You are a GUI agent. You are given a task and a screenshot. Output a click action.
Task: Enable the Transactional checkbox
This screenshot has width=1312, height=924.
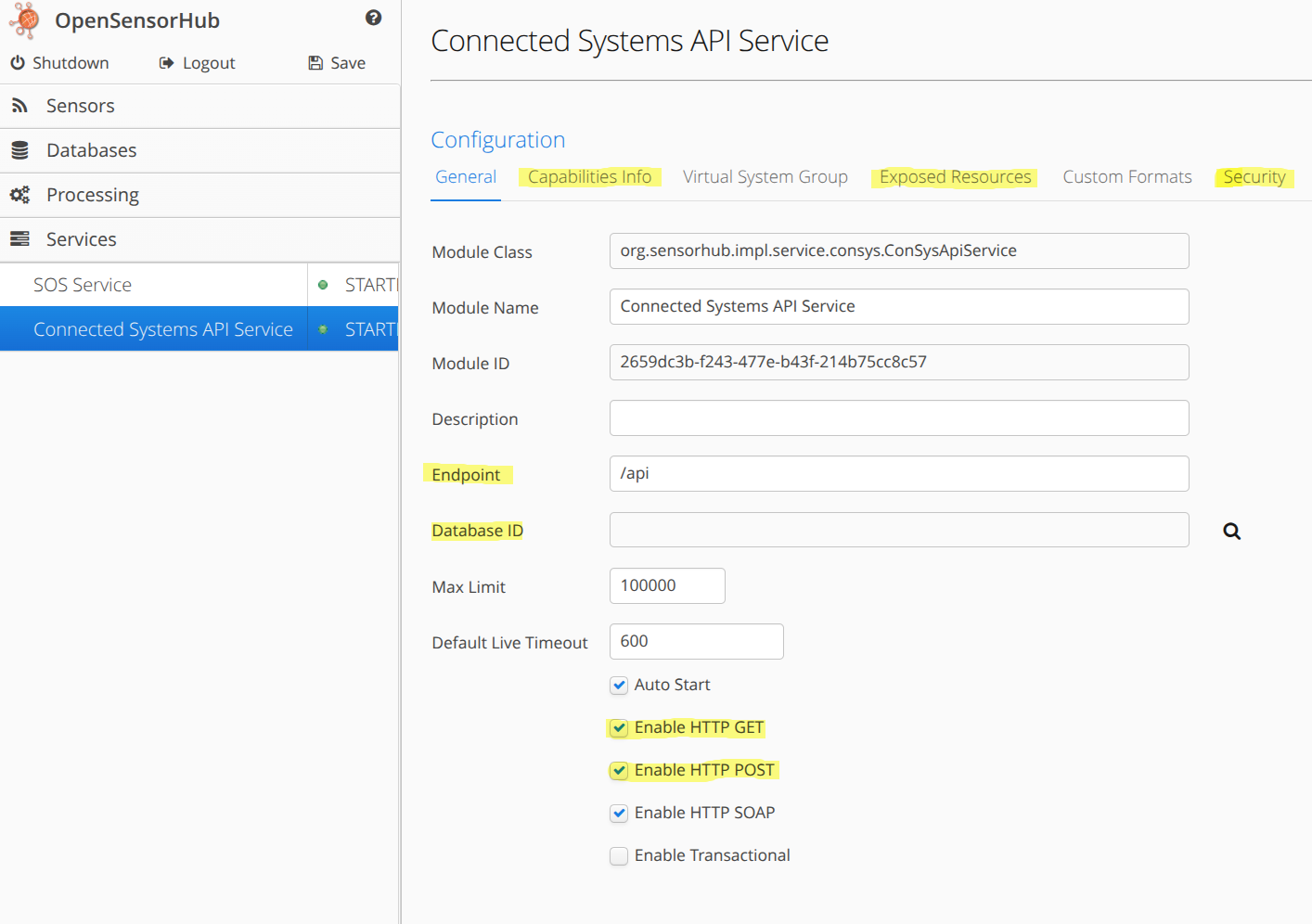(x=619, y=855)
